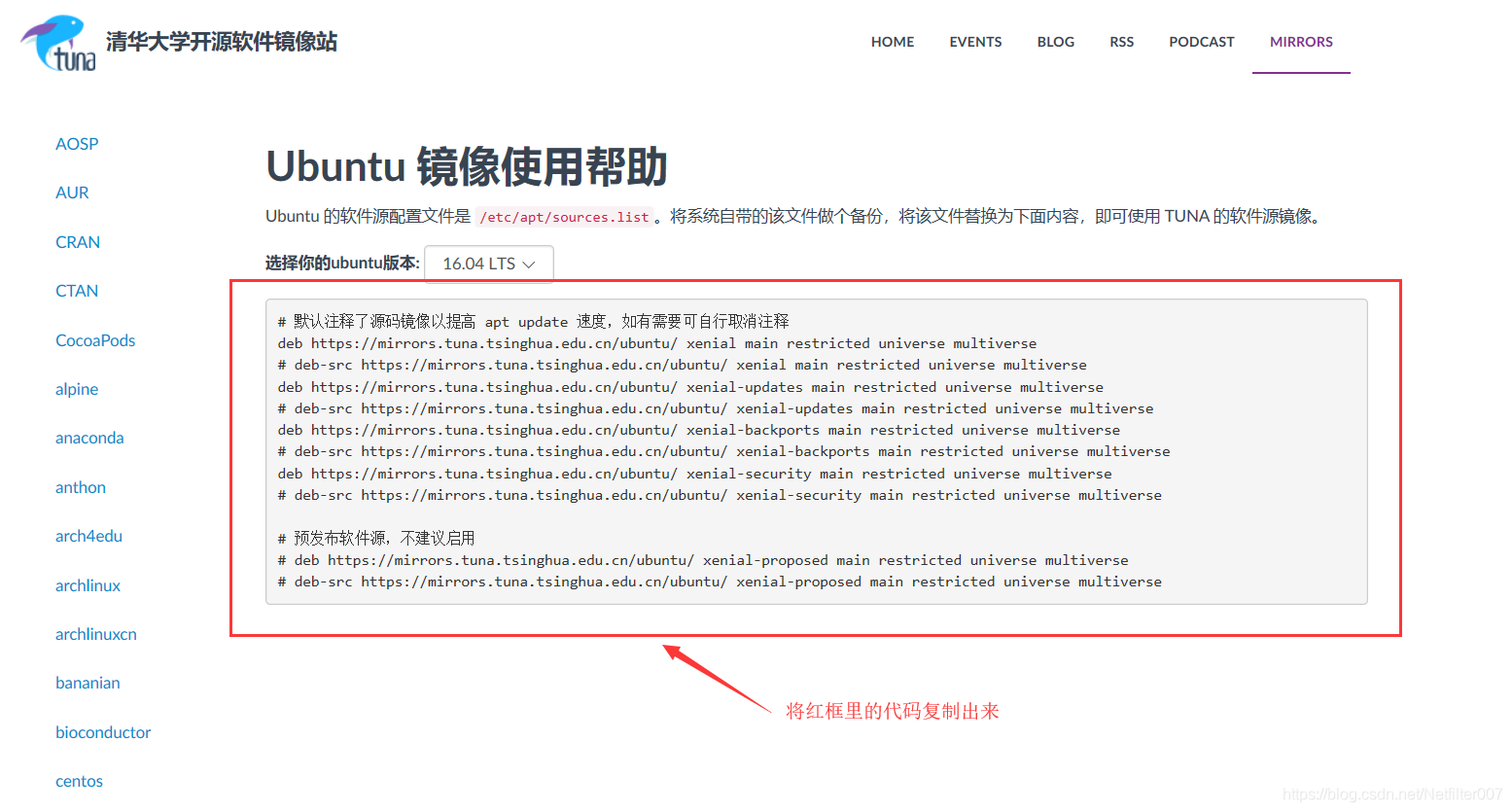The image size is (1512, 812).
Task: Click the deb line for xenial-updates
Action: click(x=690, y=387)
